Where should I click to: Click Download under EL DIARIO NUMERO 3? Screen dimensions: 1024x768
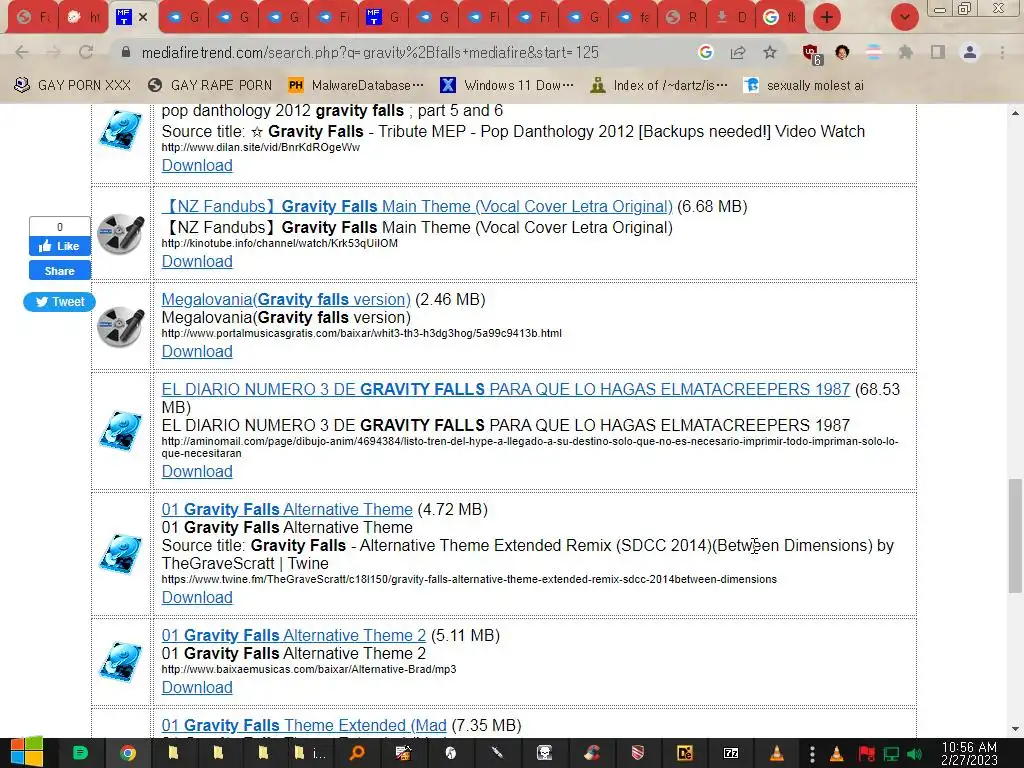click(197, 472)
